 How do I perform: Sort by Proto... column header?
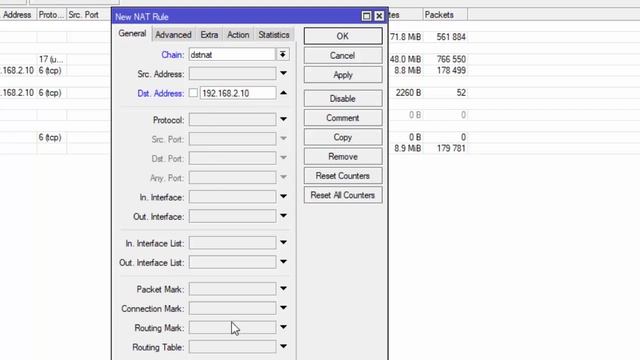(51, 15)
